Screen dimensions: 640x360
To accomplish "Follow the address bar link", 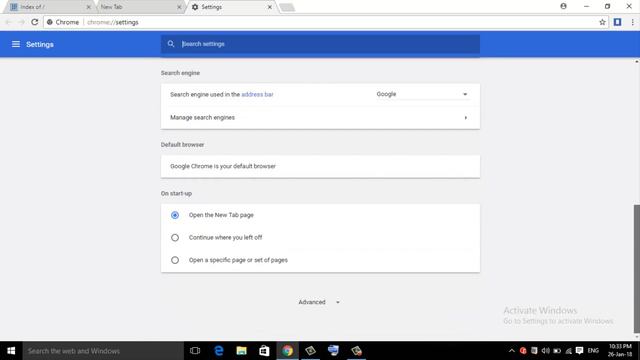I will [x=257, y=94].
